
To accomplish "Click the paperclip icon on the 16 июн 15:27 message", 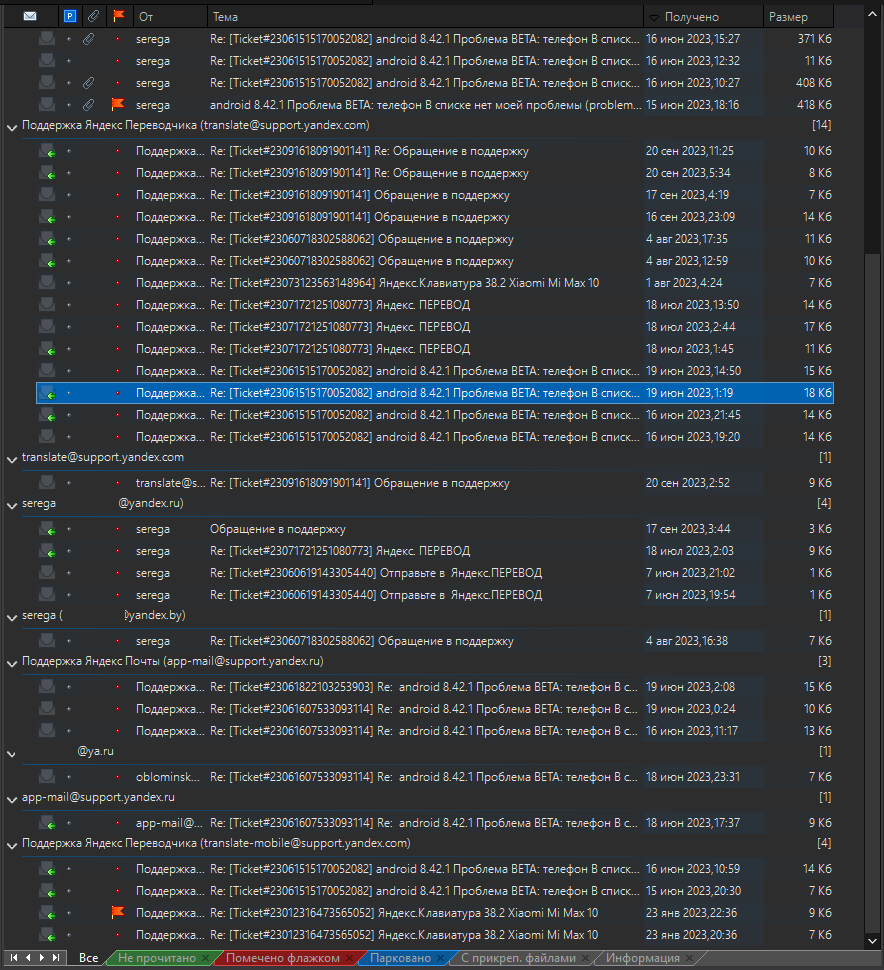I will [89, 39].
